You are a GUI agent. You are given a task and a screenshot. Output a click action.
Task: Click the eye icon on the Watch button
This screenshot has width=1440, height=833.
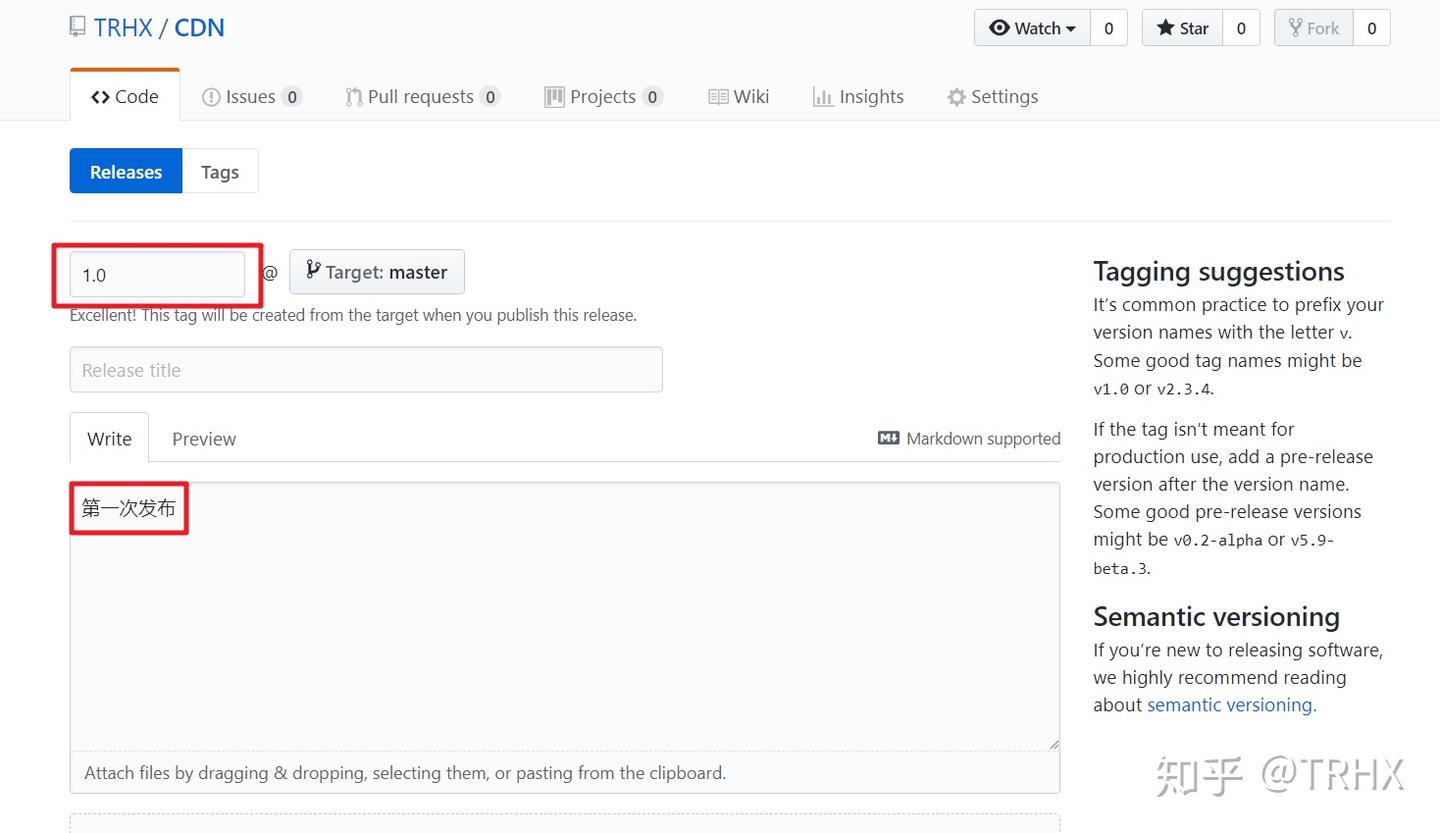[x=1002, y=28]
